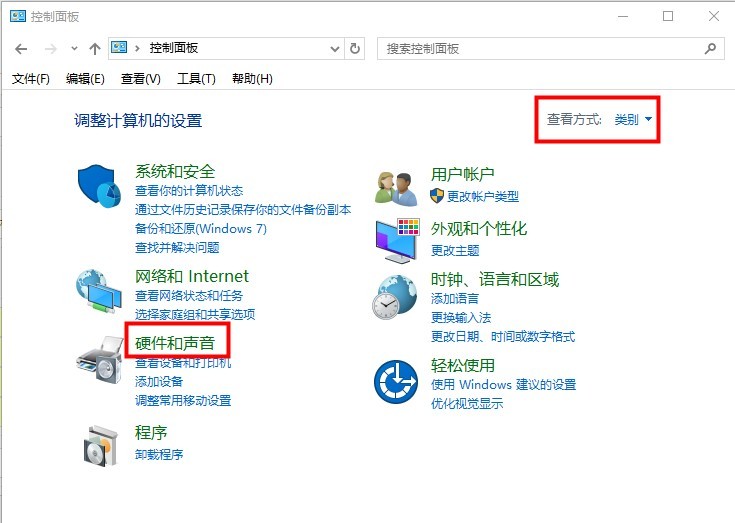Minimize the 控制面板 window
The height and width of the screenshot is (523, 735).
click(623, 16)
